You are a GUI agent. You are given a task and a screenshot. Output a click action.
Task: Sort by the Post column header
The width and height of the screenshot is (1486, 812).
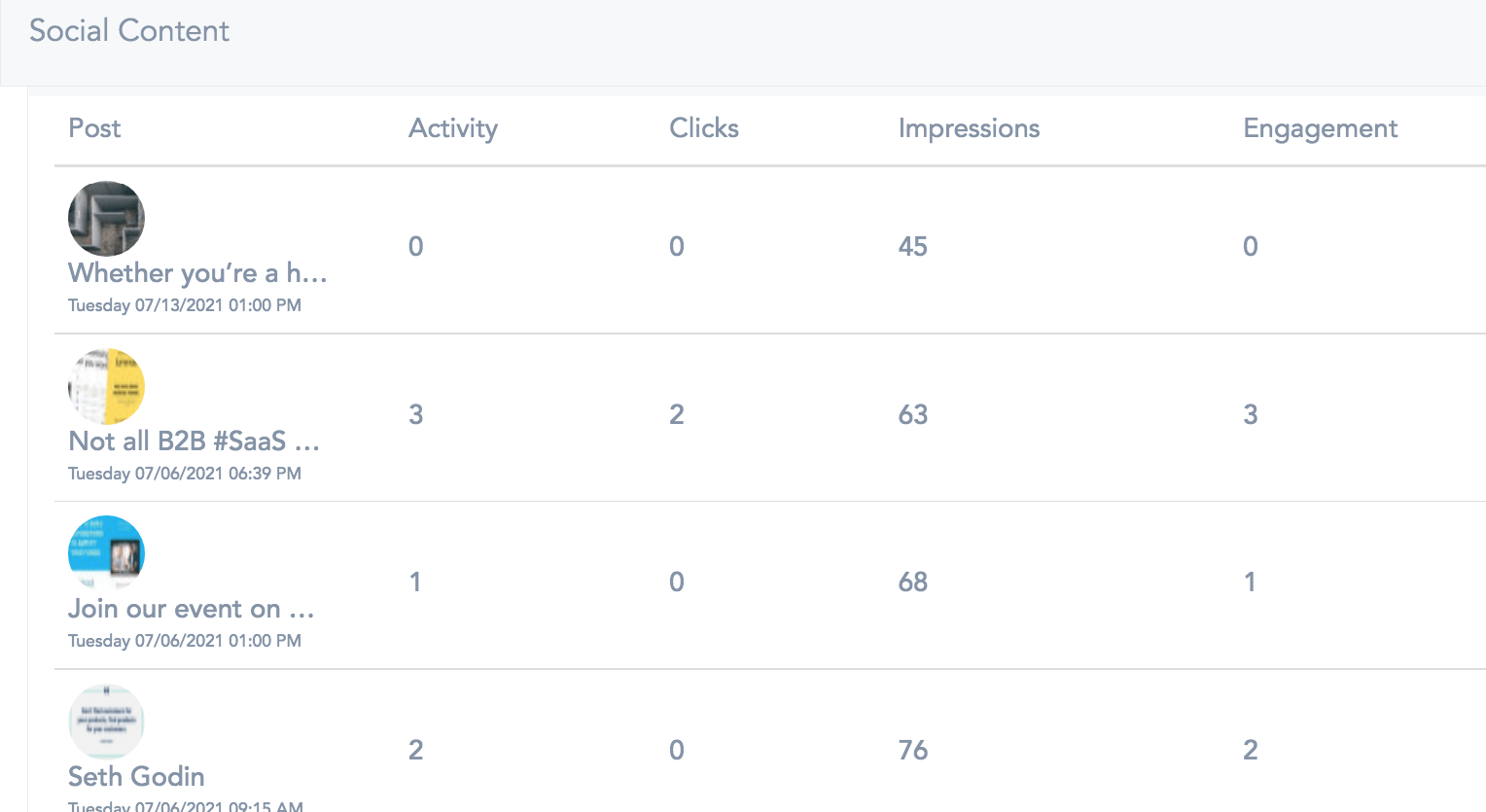(94, 128)
